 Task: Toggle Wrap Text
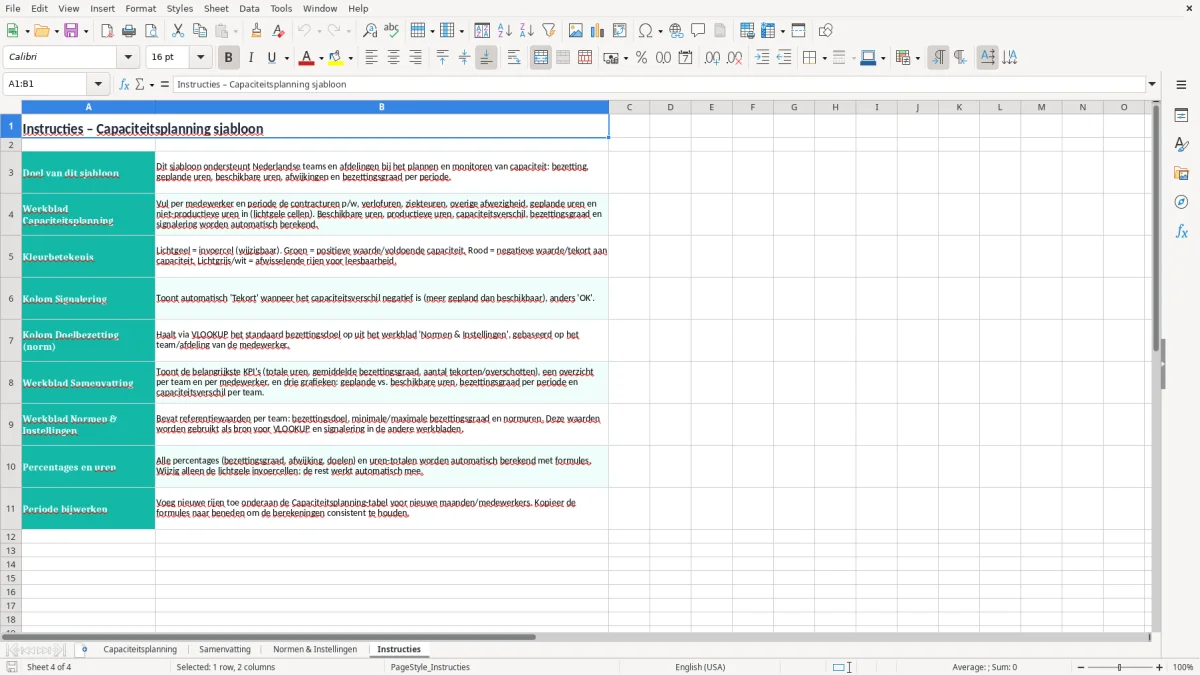tap(514, 58)
